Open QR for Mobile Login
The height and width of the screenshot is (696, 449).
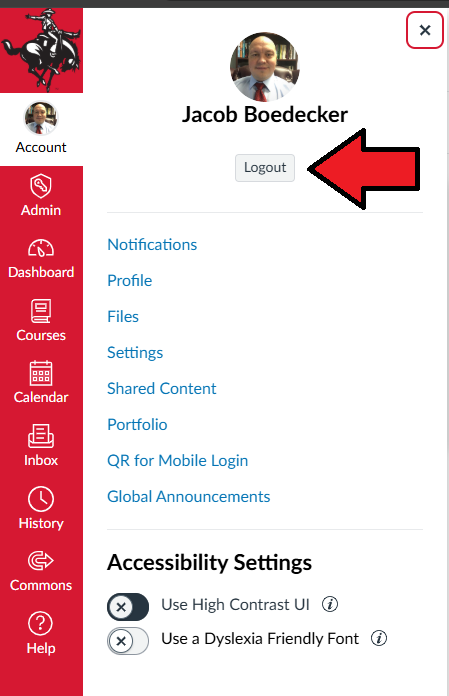(177, 460)
